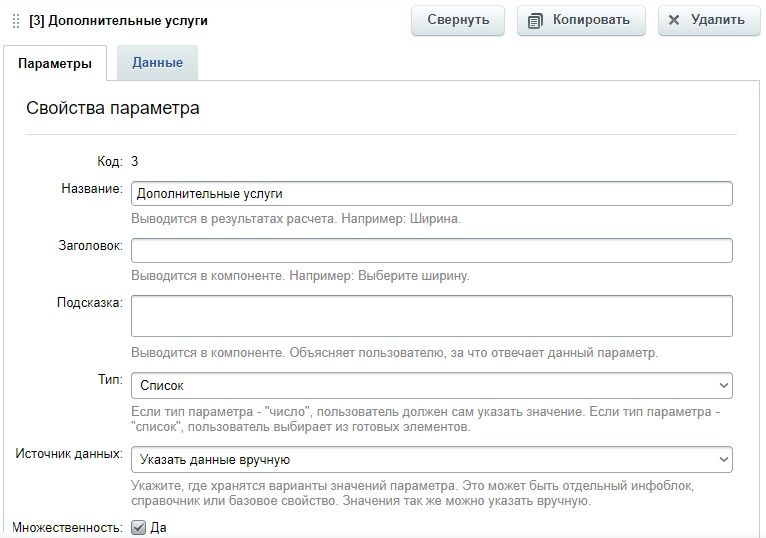Click inside the Название text field
766x538 pixels.
(x=431, y=194)
